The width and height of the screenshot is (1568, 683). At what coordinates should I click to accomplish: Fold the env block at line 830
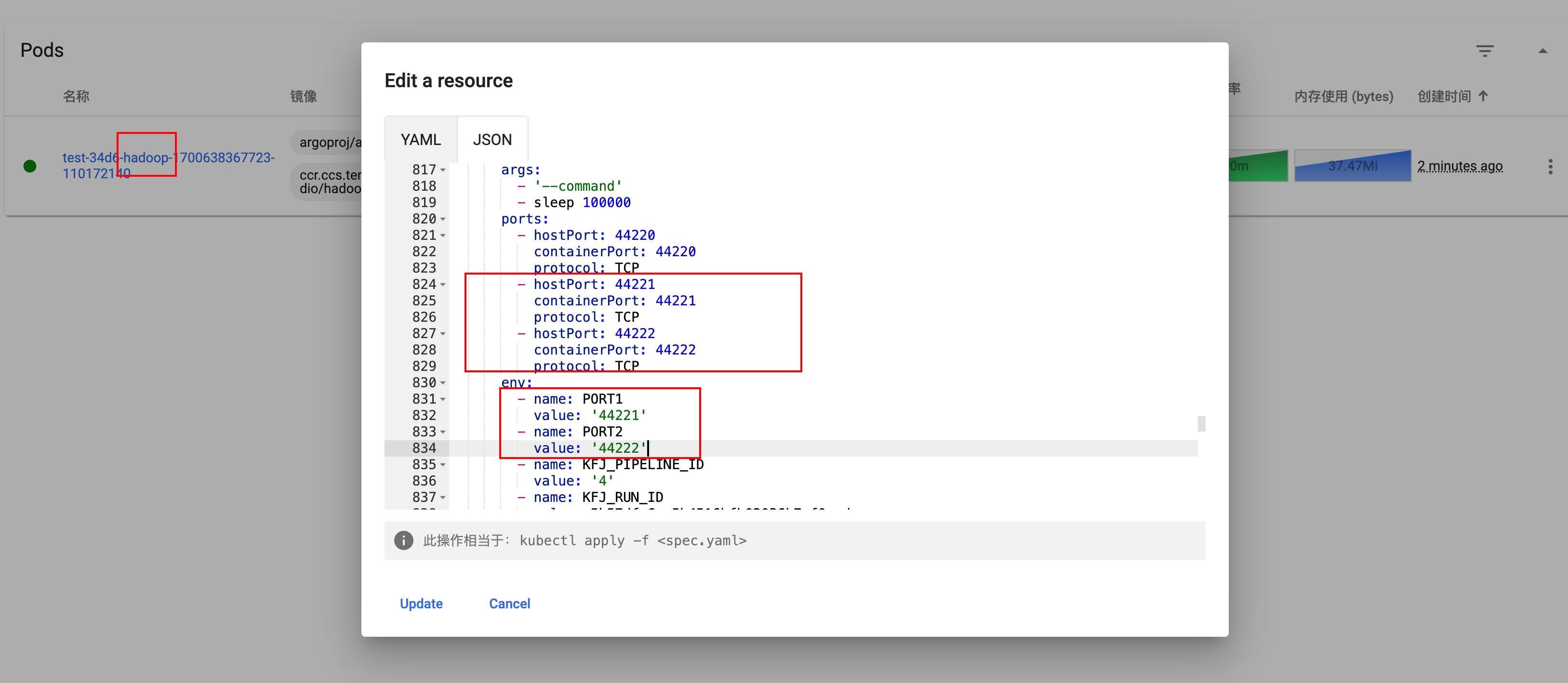click(x=443, y=383)
